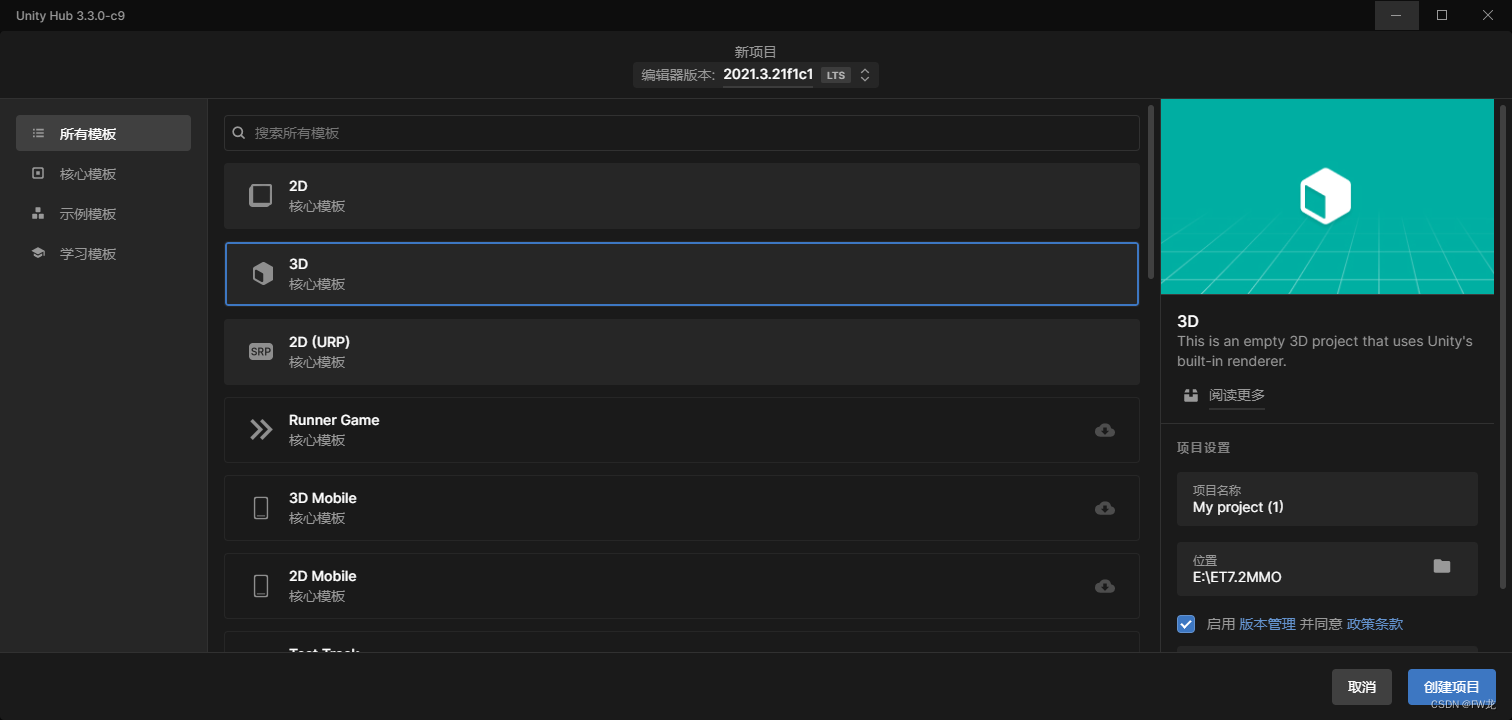Switch to the 核心模板 tab

103,173
